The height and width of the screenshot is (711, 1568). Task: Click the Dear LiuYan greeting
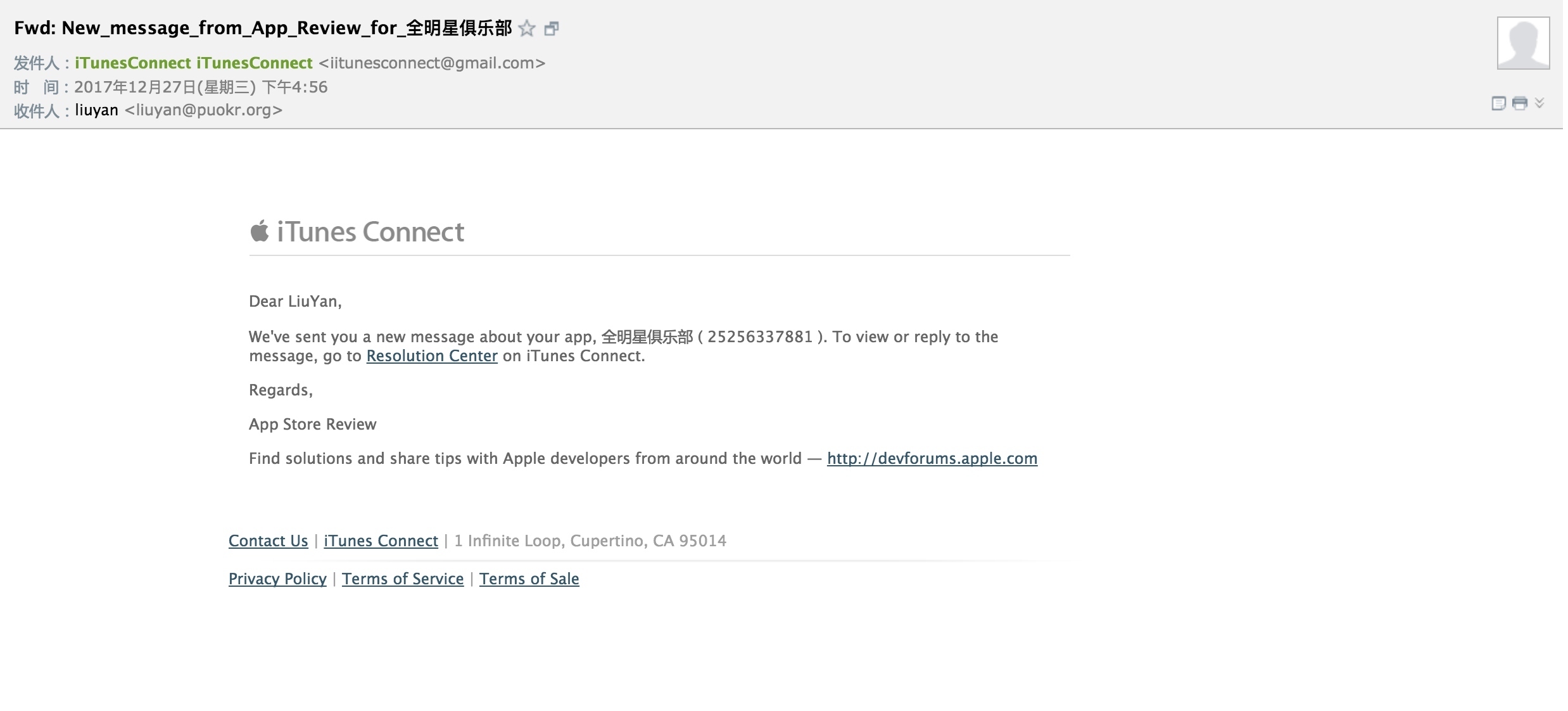[x=295, y=302]
